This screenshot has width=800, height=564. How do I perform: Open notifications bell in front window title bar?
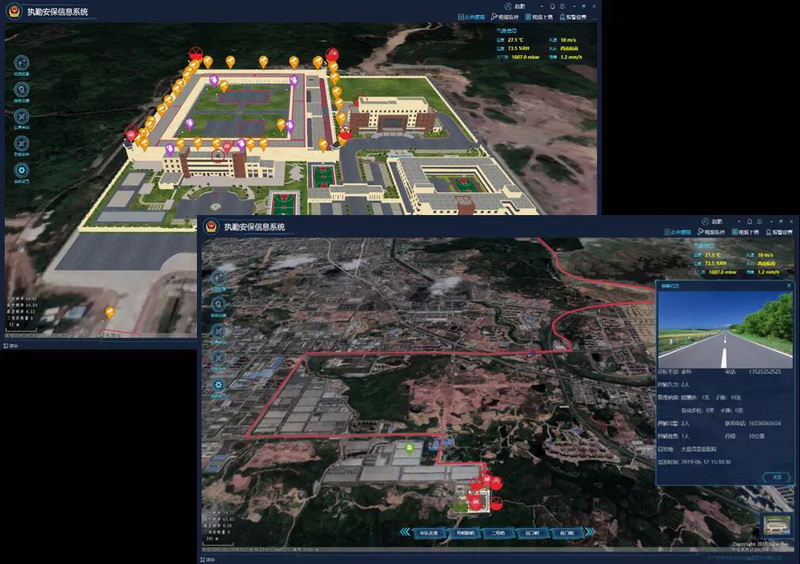(749, 222)
